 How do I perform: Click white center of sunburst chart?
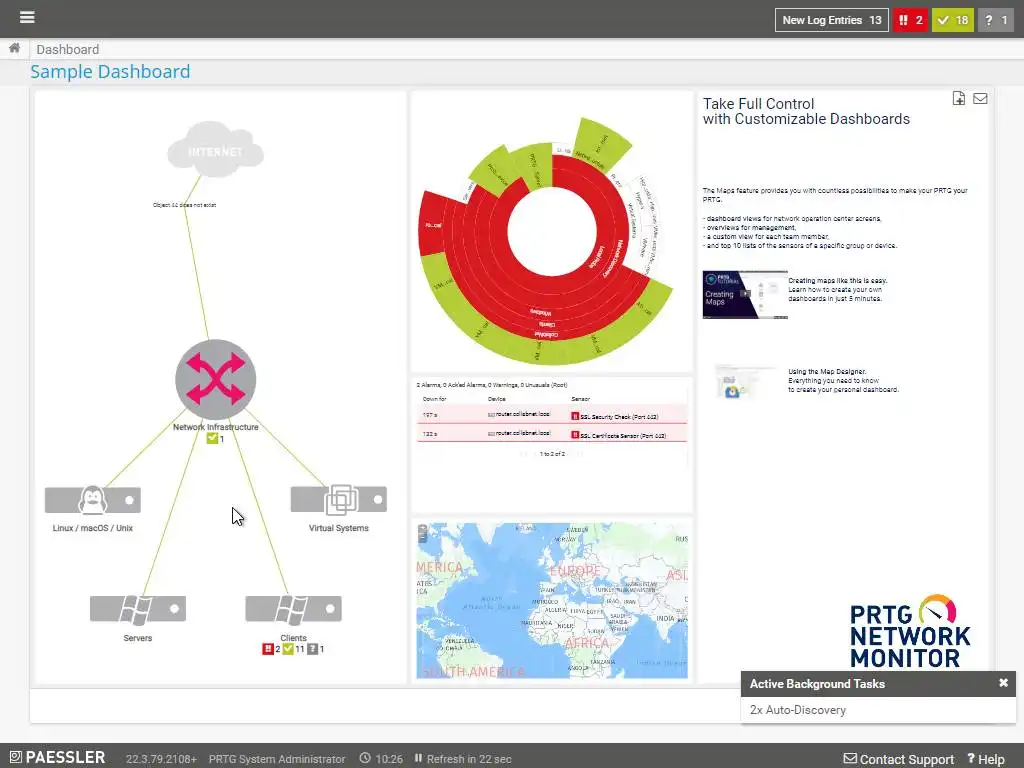click(x=552, y=232)
